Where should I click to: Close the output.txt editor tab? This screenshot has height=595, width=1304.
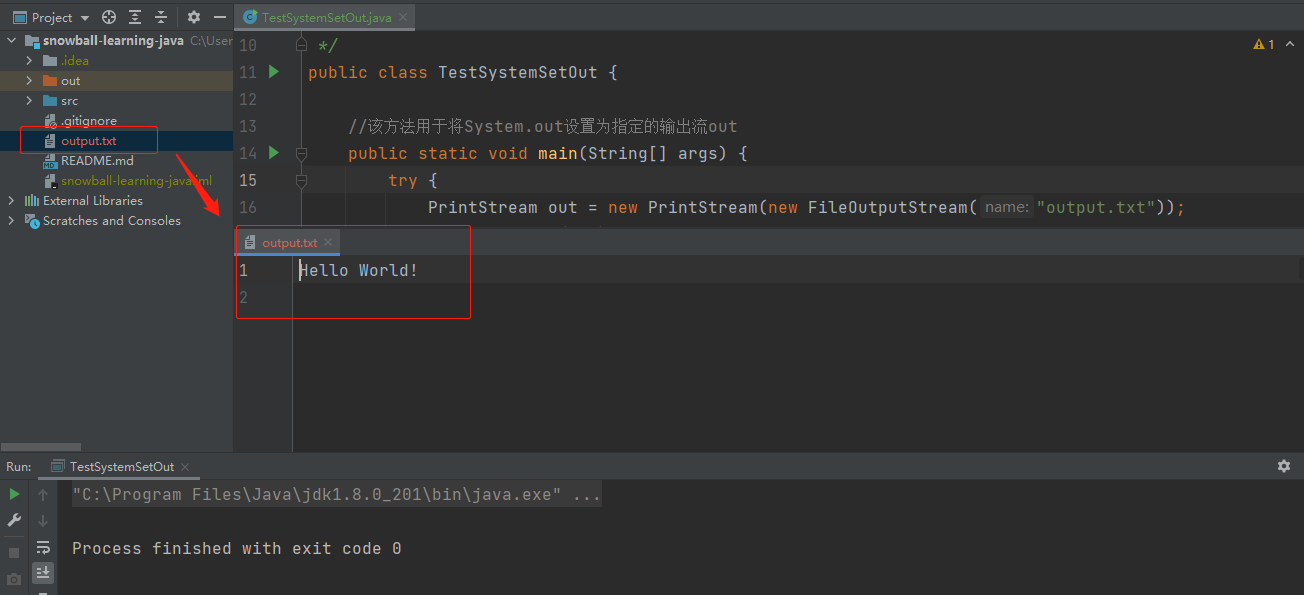tap(328, 243)
